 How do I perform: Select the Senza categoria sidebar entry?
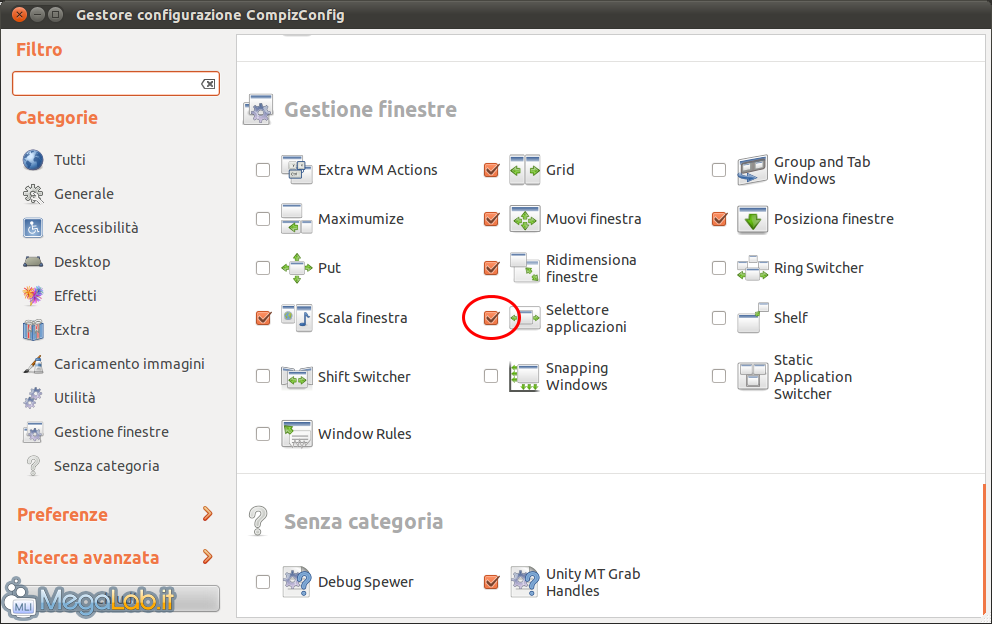(x=106, y=466)
